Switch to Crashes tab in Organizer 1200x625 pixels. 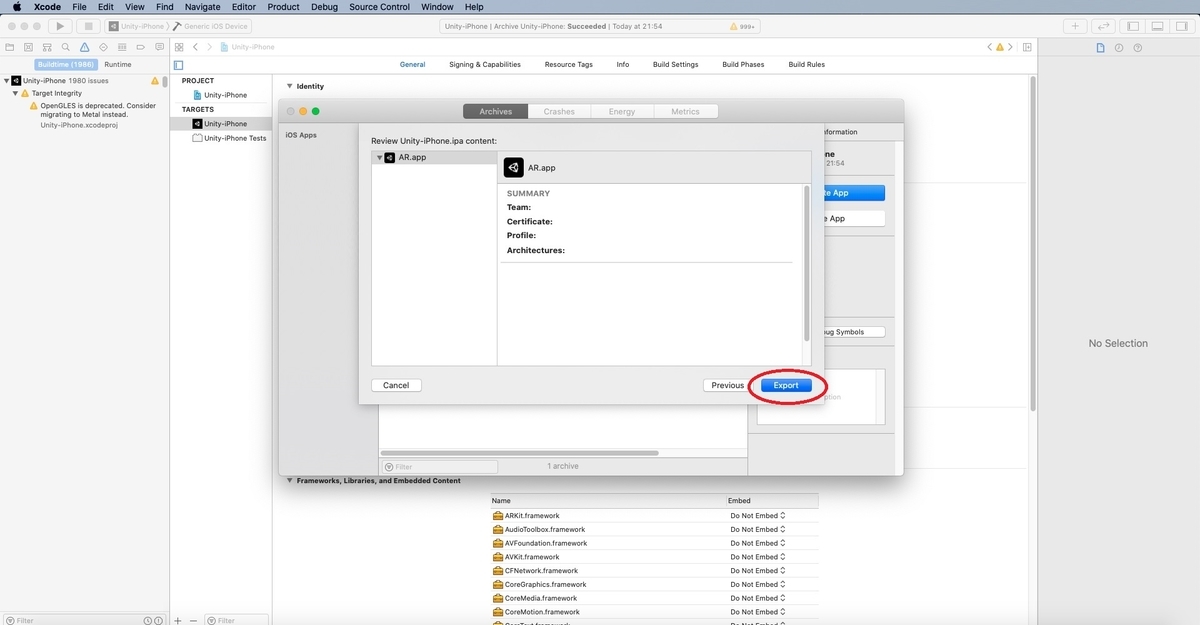click(x=559, y=112)
